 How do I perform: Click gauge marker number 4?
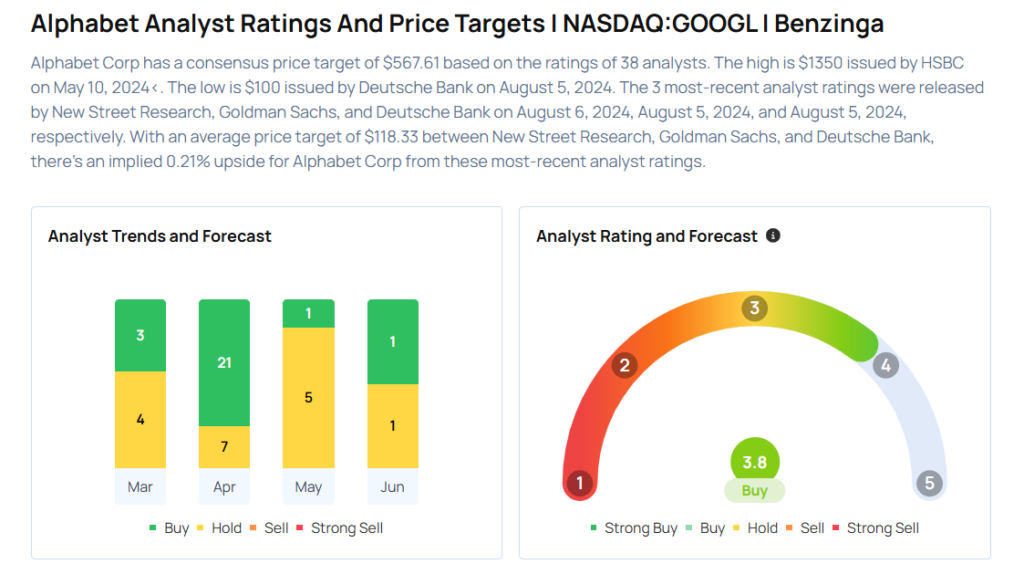click(x=886, y=366)
